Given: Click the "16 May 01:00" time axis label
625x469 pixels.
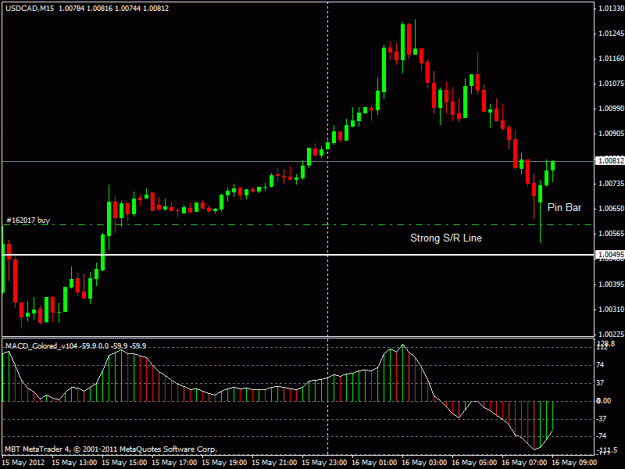Looking at the screenshot, I should pyautogui.click(x=375, y=463).
